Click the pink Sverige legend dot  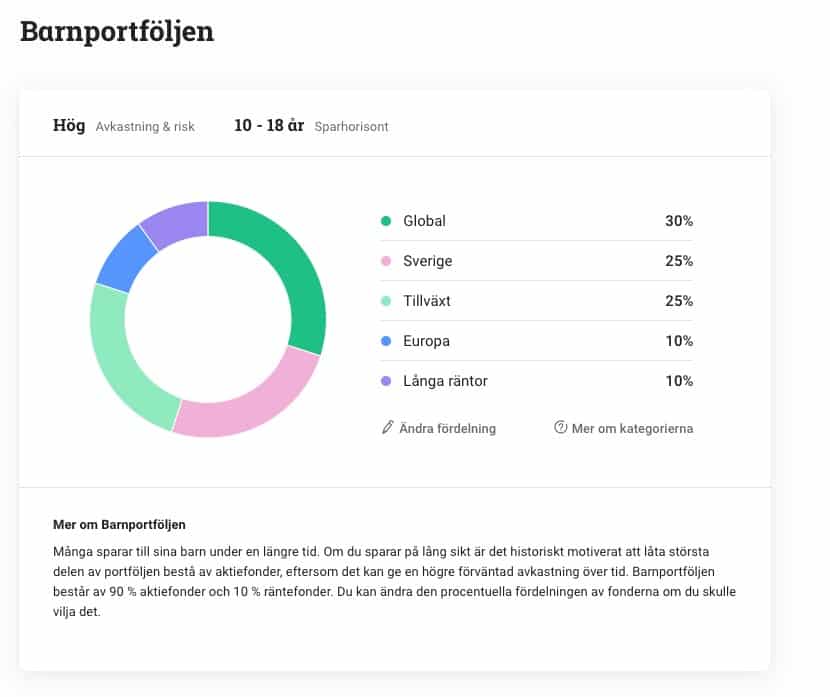(386, 261)
